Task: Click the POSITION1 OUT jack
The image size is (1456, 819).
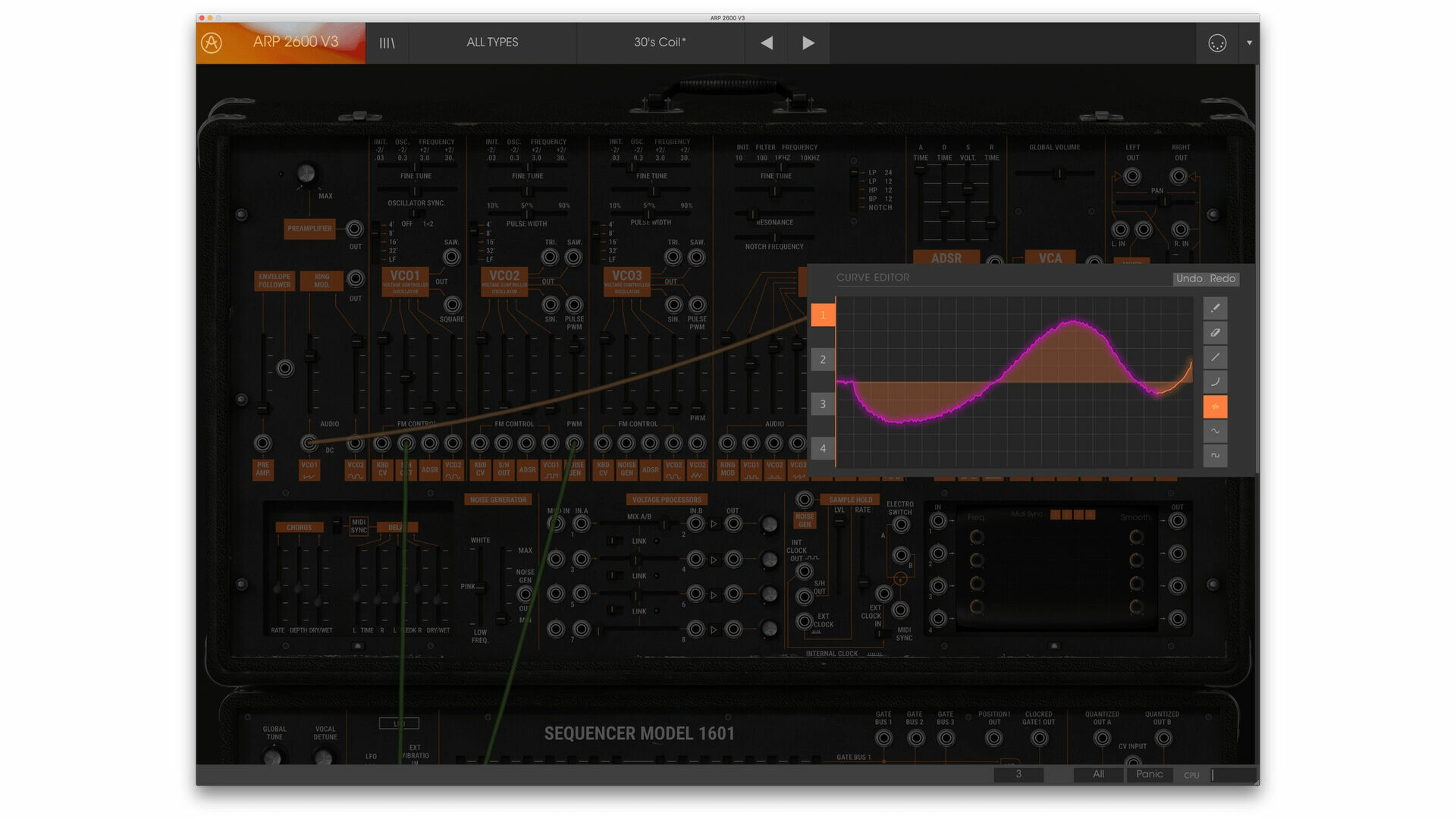Action: pos(994,739)
